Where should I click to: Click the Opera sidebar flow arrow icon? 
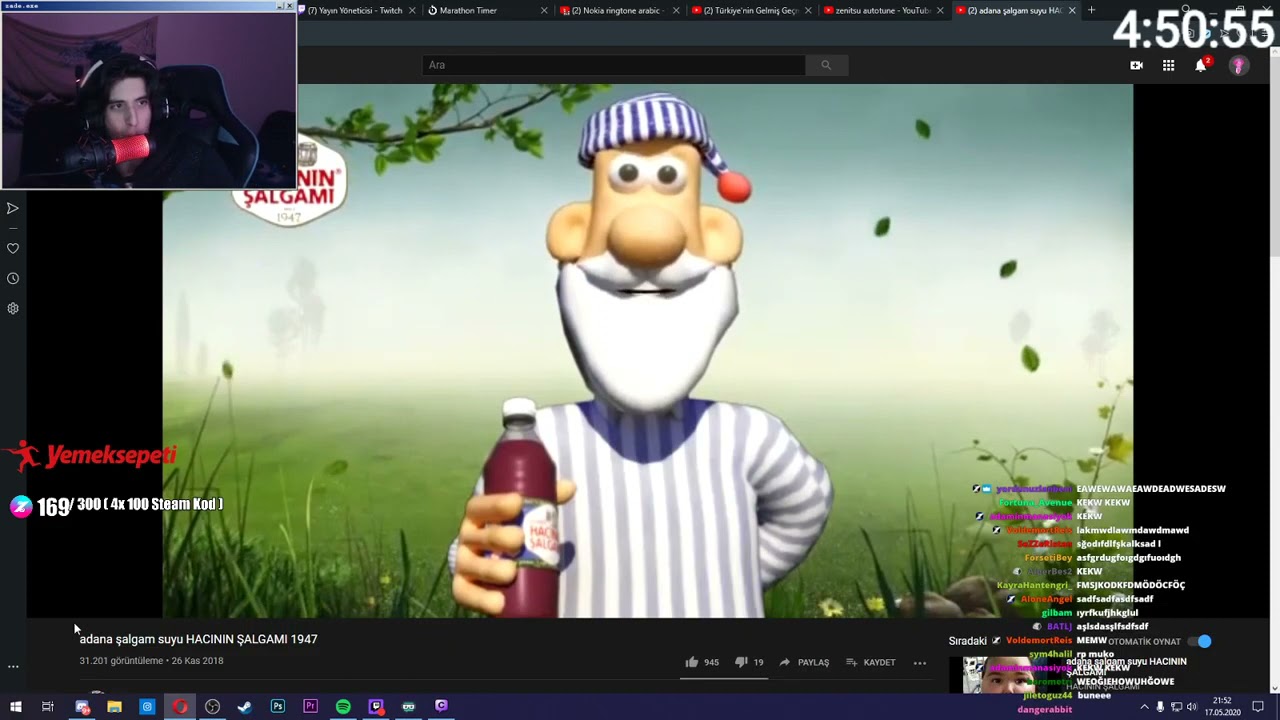tap(13, 208)
